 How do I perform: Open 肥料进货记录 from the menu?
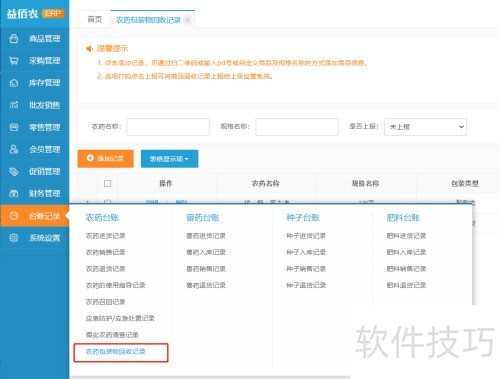406,236
